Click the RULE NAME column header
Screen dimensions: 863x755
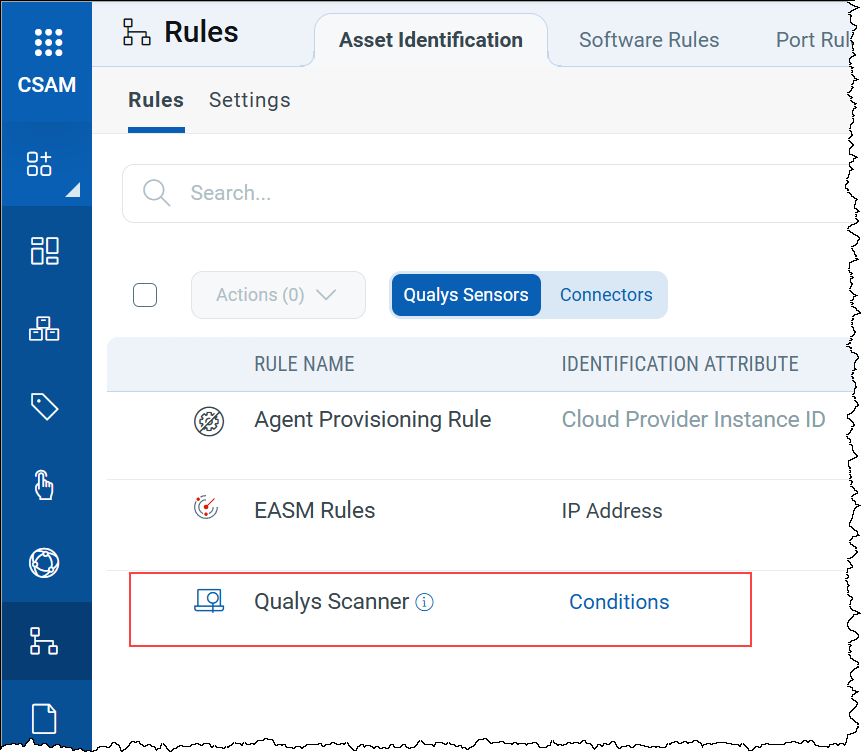point(304,364)
